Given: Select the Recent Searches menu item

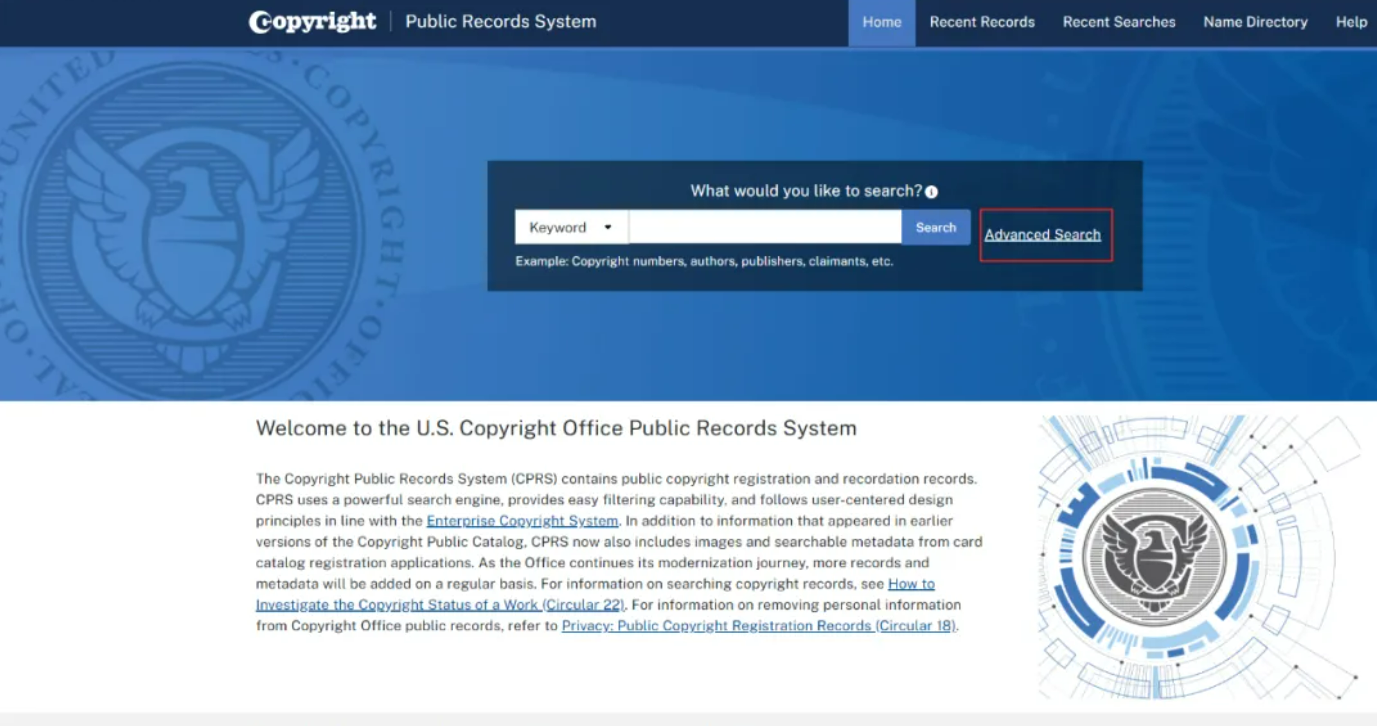Looking at the screenshot, I should click(1118, 22).
